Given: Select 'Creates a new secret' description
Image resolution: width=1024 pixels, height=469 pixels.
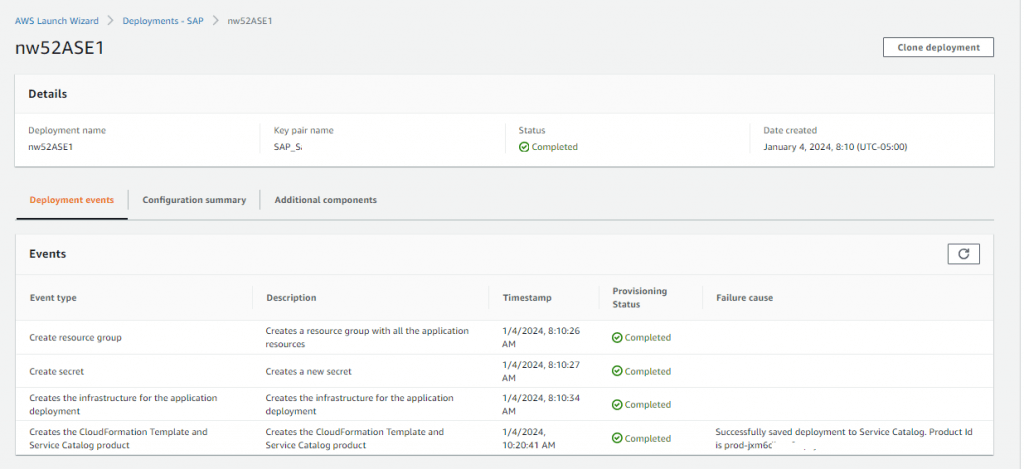Looking at the screenshot, I should click(309, 371).
